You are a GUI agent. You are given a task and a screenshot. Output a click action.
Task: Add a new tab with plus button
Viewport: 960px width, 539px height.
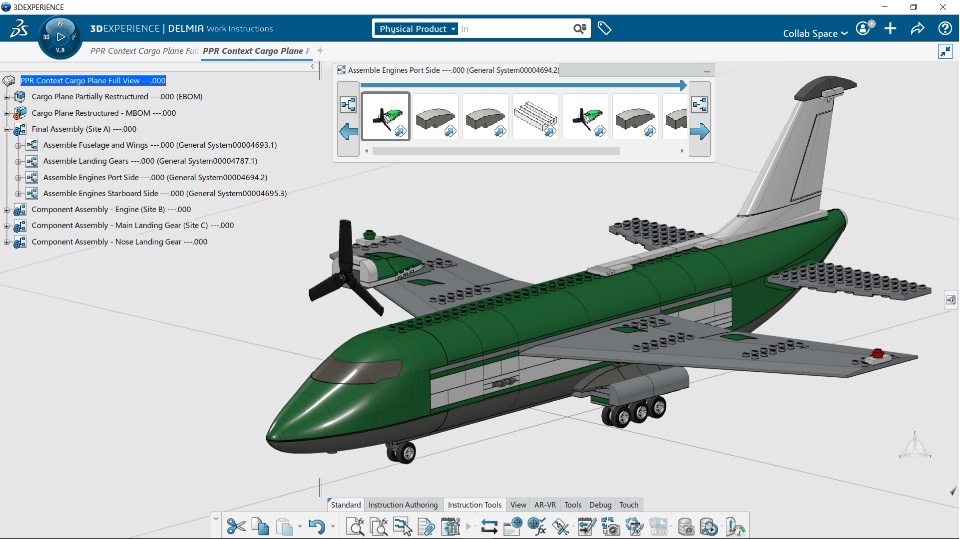click(x=320, y=51)
